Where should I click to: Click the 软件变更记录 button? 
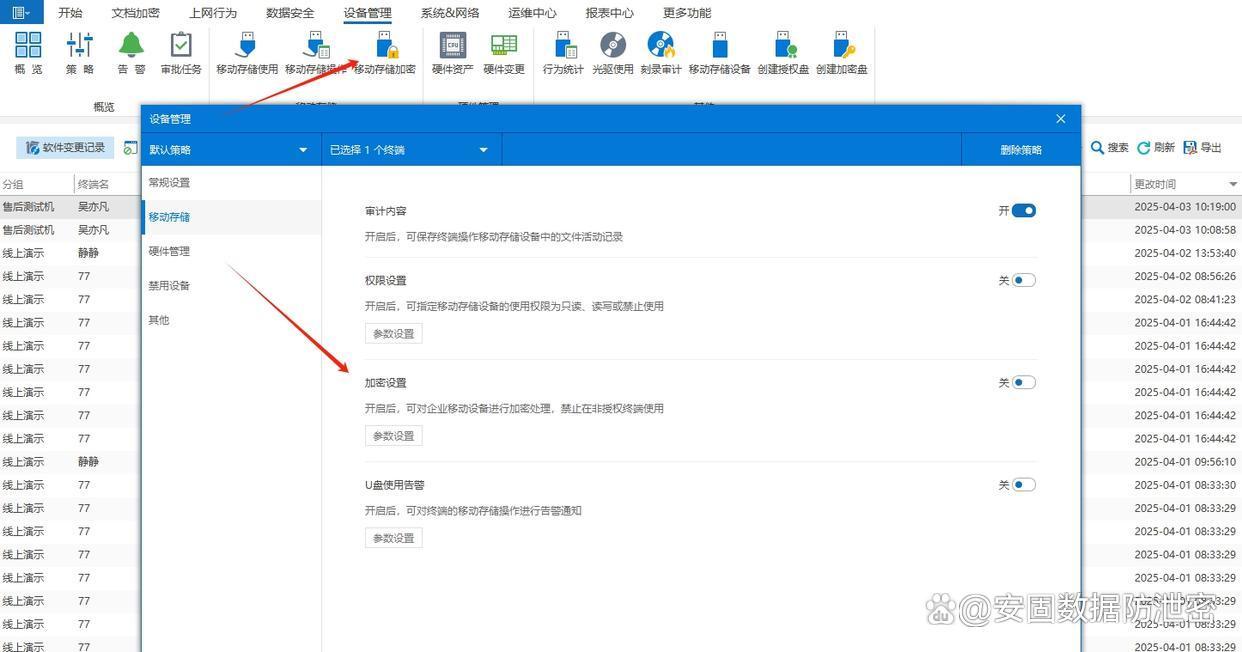[x=66, y=148]
